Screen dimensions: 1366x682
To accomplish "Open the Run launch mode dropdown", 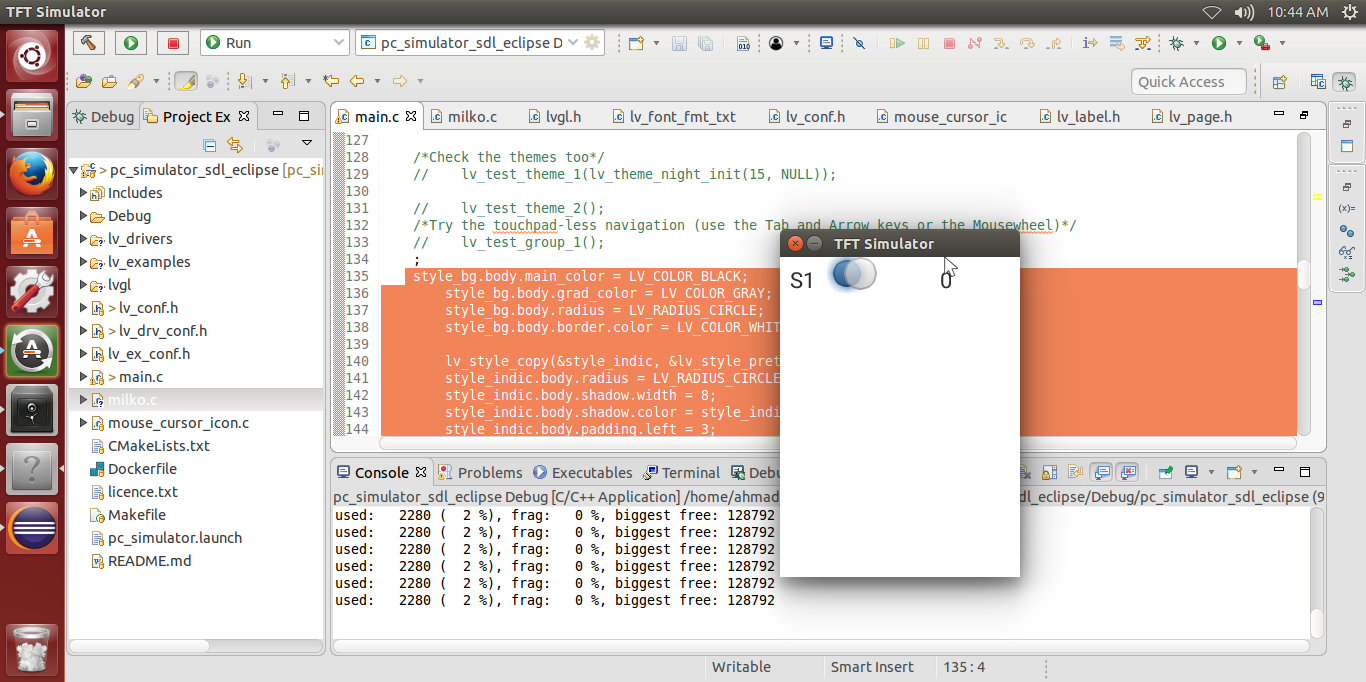I will (x=274, y=43).
